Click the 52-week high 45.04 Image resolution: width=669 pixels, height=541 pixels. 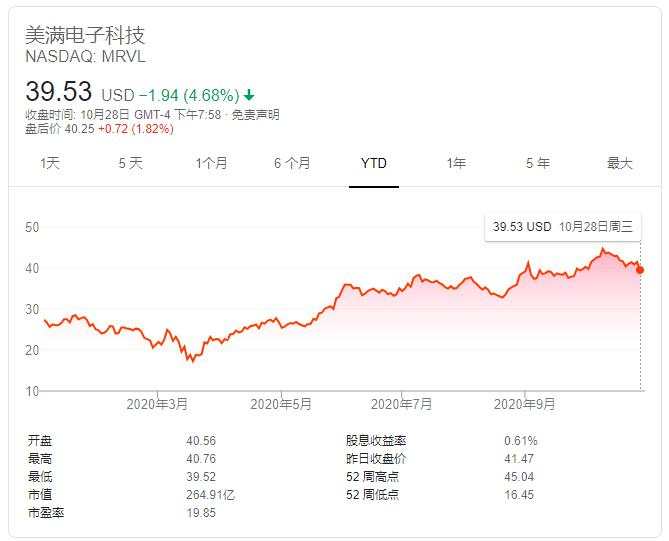(519, 477)
